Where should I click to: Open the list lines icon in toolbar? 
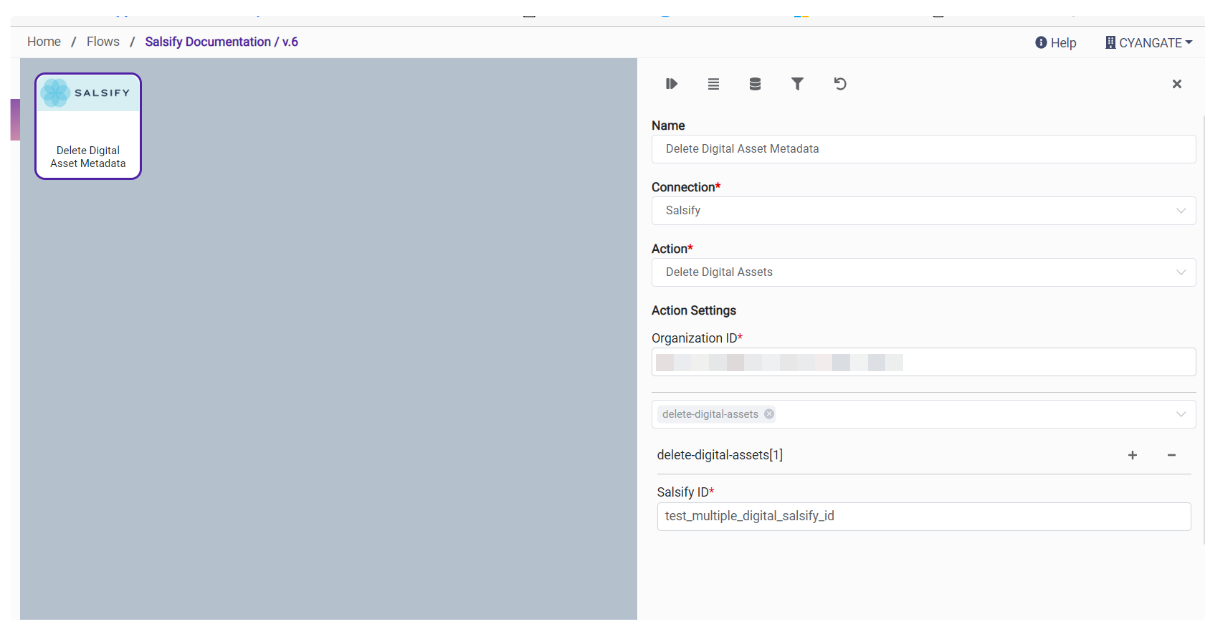(x=713, y=84)
